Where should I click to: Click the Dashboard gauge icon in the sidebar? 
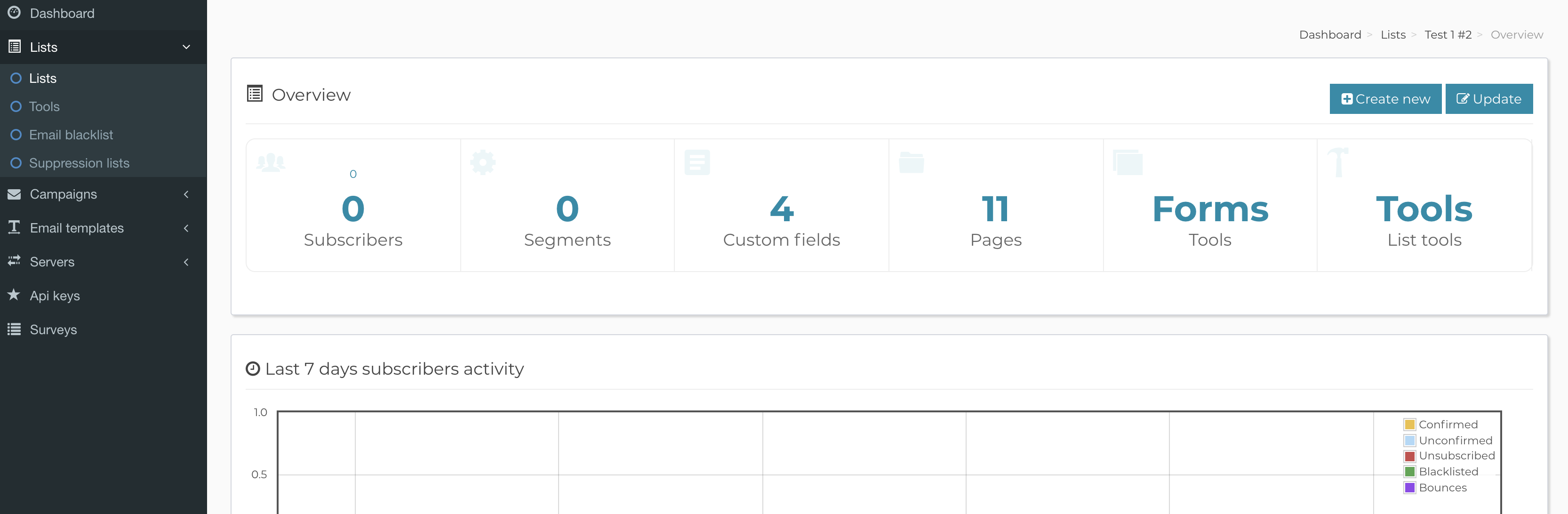tap(14, 13)
